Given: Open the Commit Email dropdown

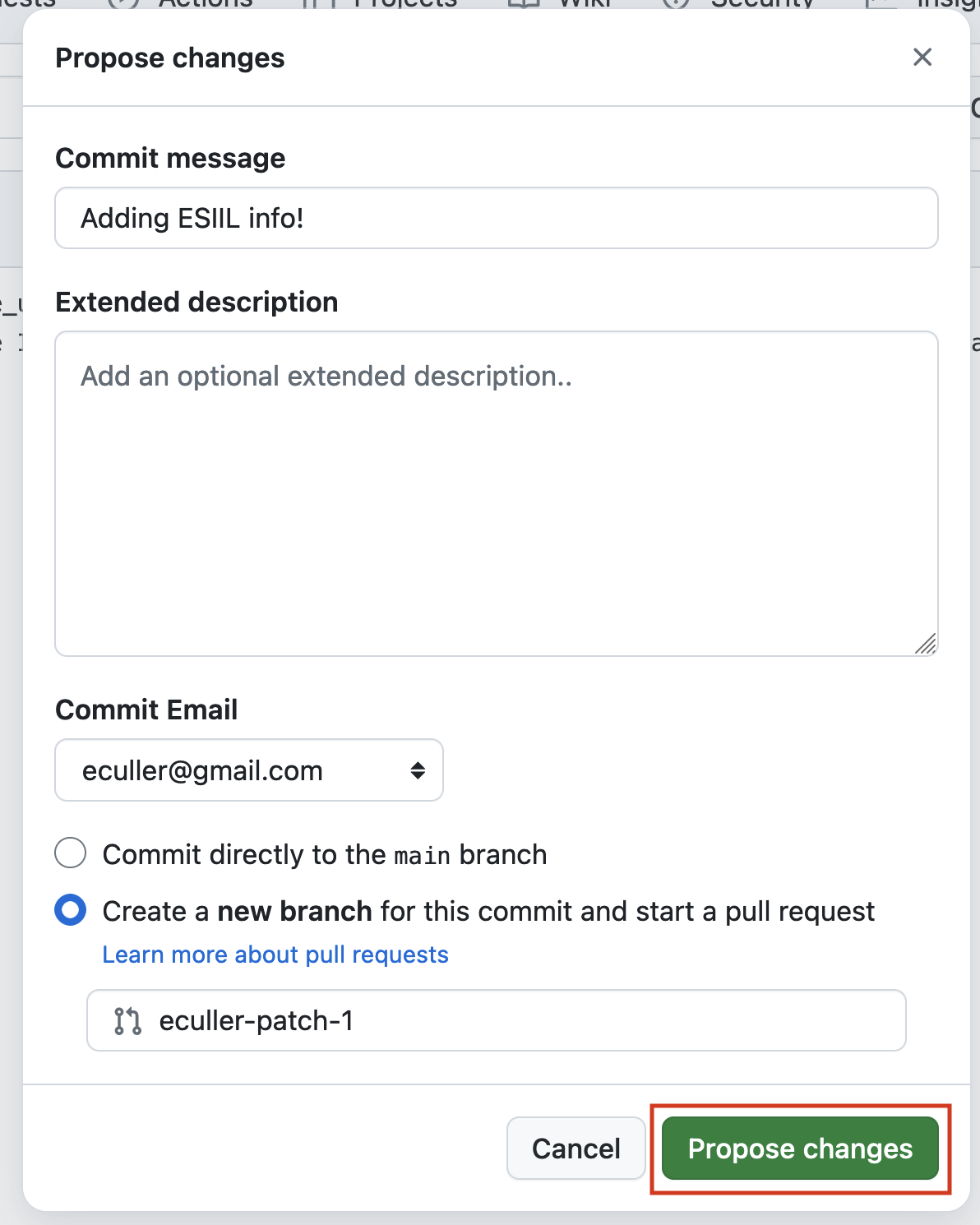Looking at the screenshot, I should tap(249, 770).
